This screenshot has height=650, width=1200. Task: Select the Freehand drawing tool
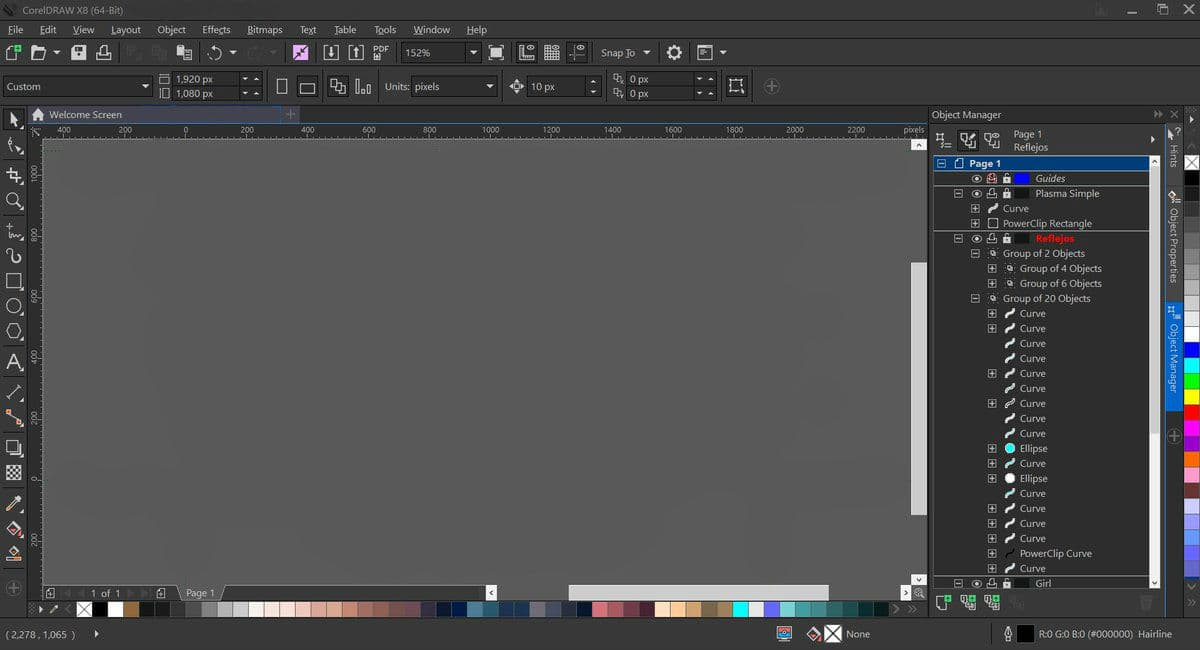point(14,230)
